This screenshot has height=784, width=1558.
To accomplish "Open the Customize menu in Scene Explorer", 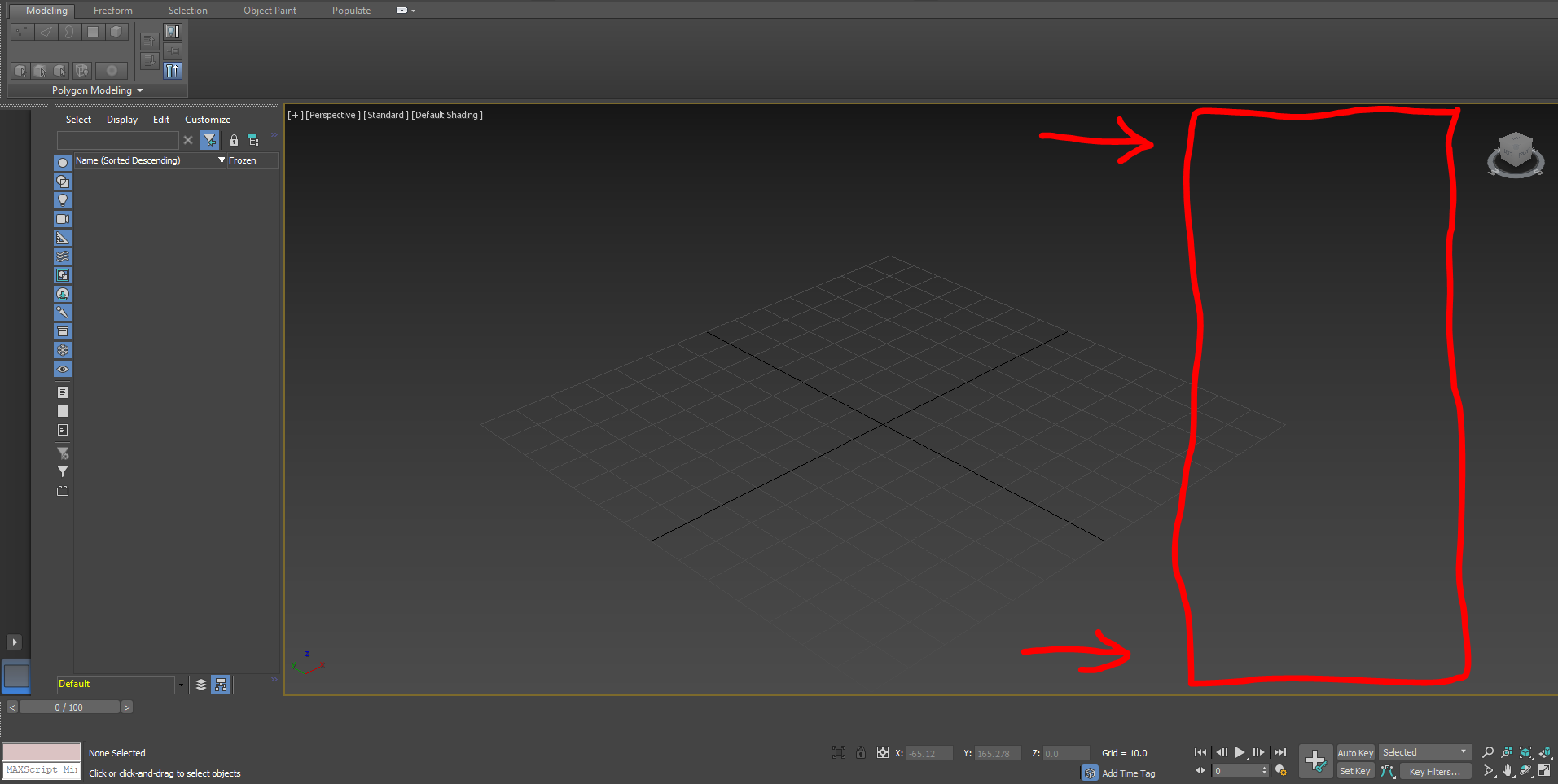I will coord(207,119).
